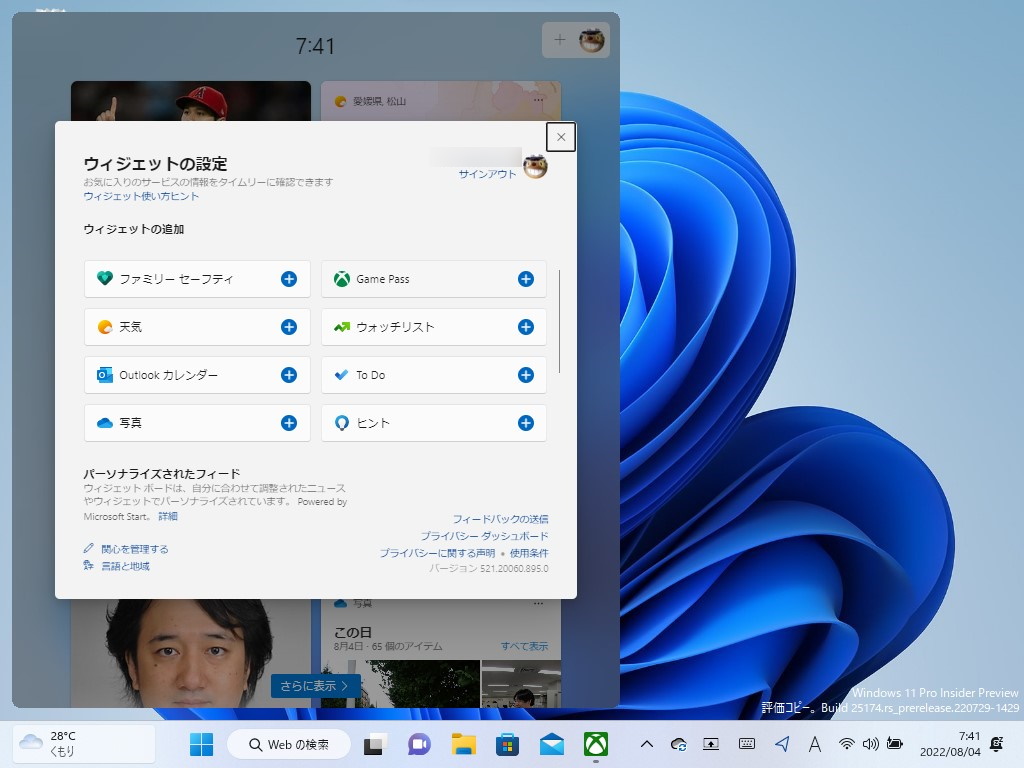Click the Web の検索 search box
Image resolution: width=1024 pixels, height=768 pixels.
(288, 744)
